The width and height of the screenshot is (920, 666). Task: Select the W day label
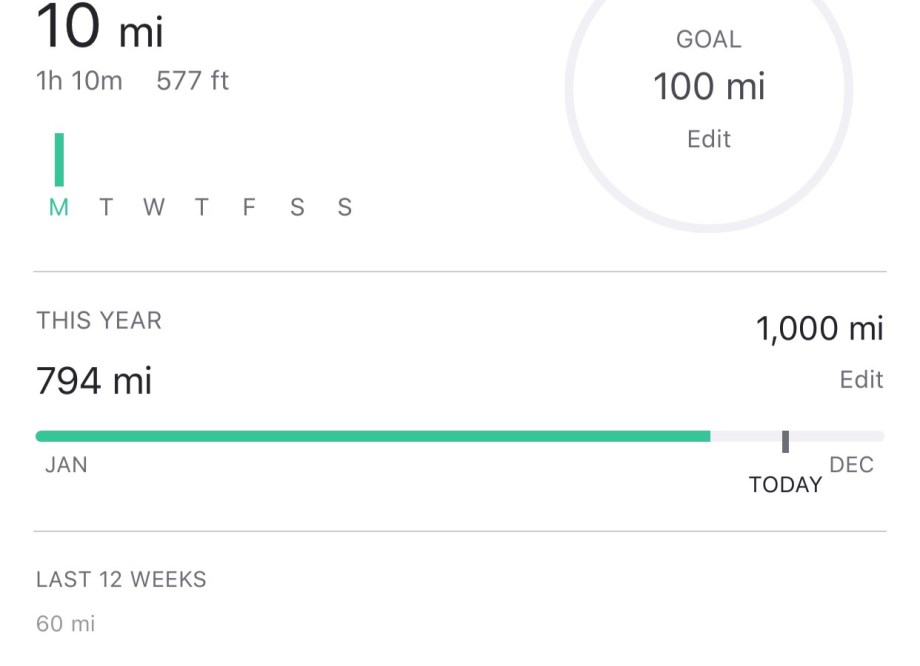(x=153, y=208)
